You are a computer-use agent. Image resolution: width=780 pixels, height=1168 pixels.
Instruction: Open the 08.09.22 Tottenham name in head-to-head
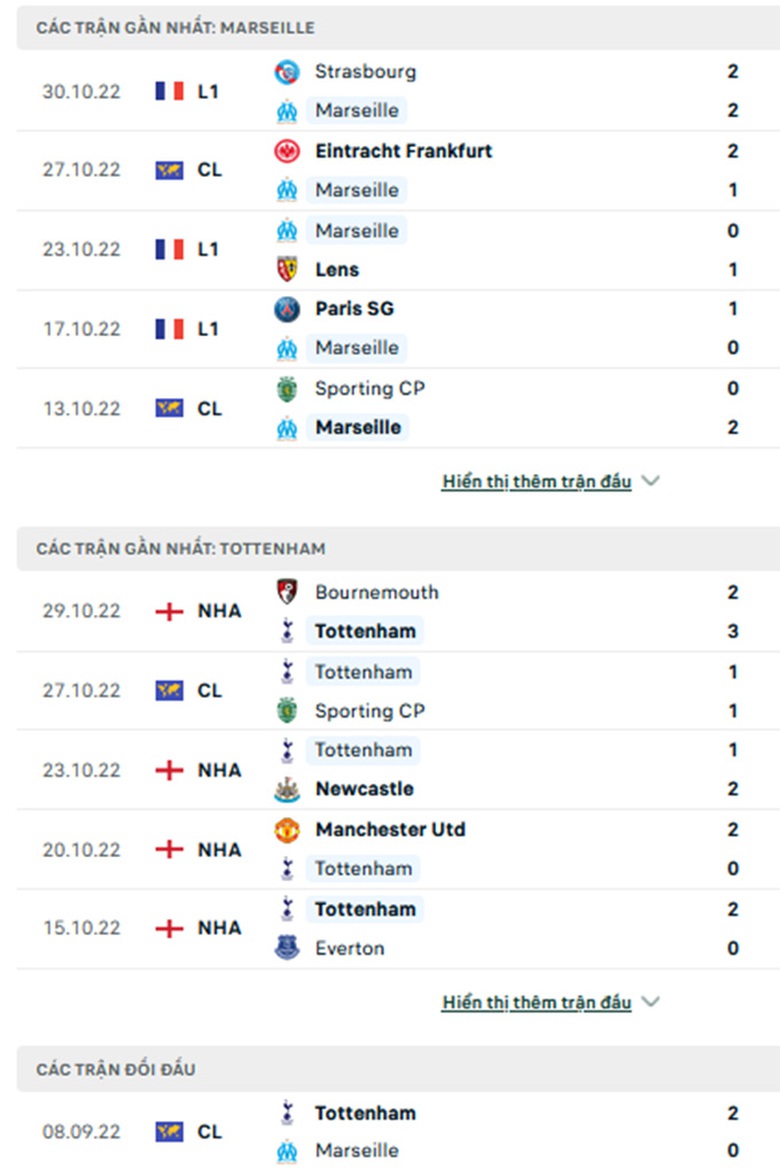coord(365,1113)
